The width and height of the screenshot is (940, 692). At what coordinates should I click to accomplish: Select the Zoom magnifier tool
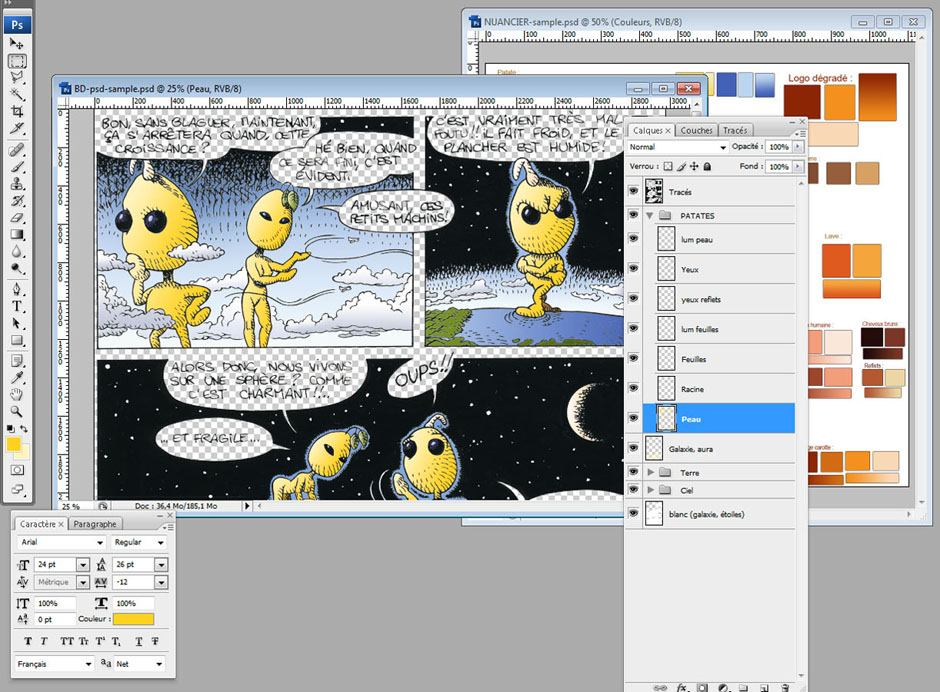[x=17, y=411]
